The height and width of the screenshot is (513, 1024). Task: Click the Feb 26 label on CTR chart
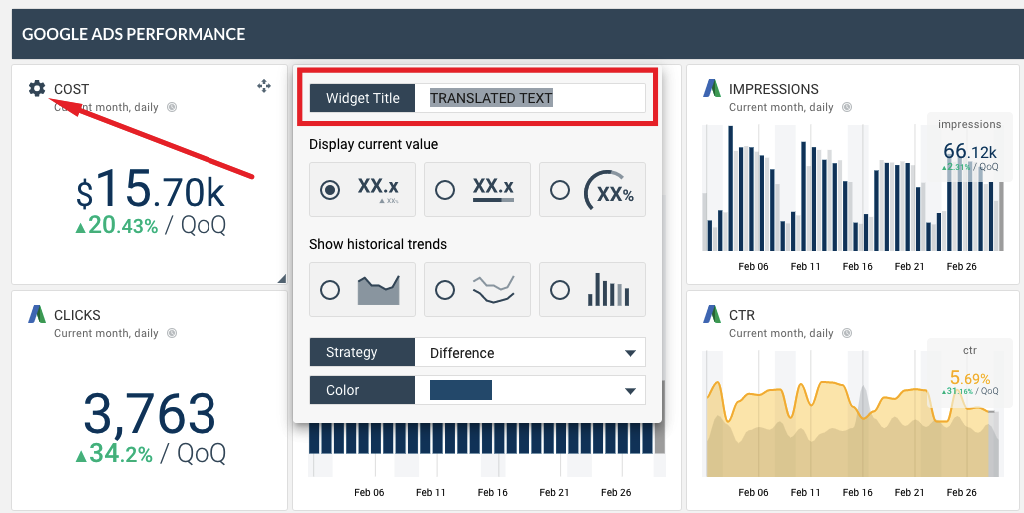pyautogui.click(x=961, y=492)
